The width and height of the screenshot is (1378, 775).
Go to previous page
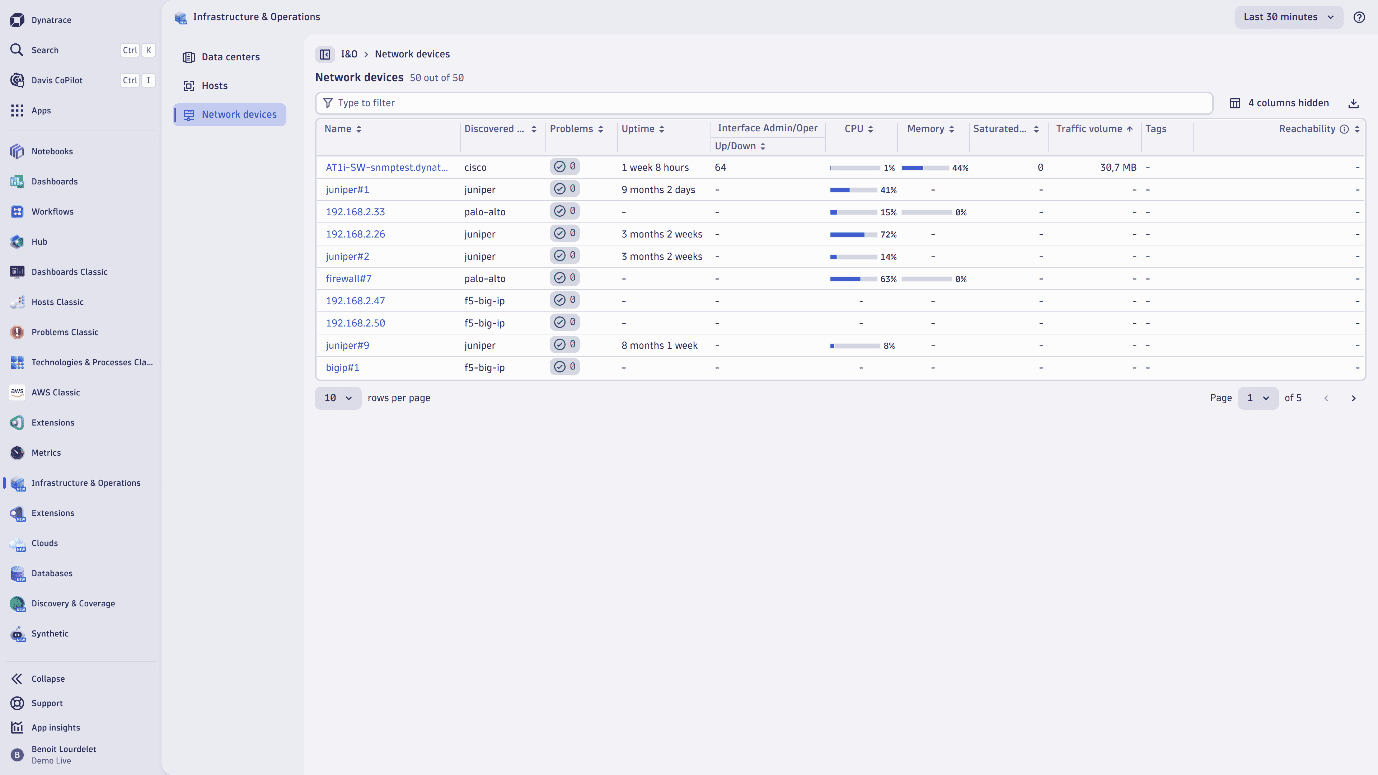[x=1326, y=398]
